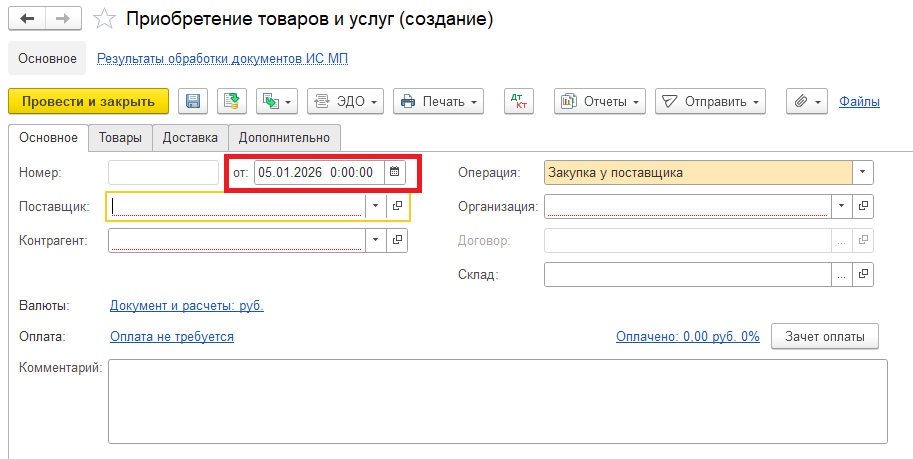This screenshot has width=913, height=459.
Task: Click the forward navigation arrow
Action: pos(63,19)
